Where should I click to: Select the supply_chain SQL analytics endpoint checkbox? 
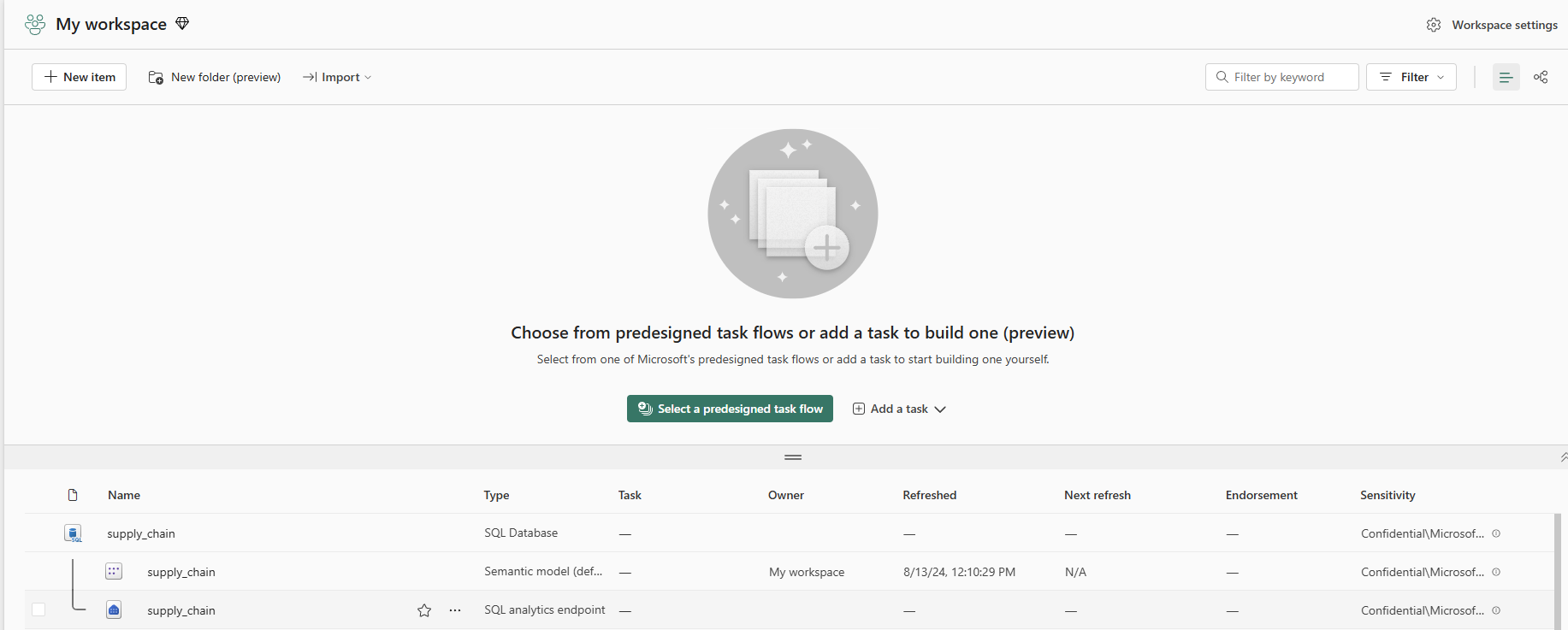tap(38, 610)
